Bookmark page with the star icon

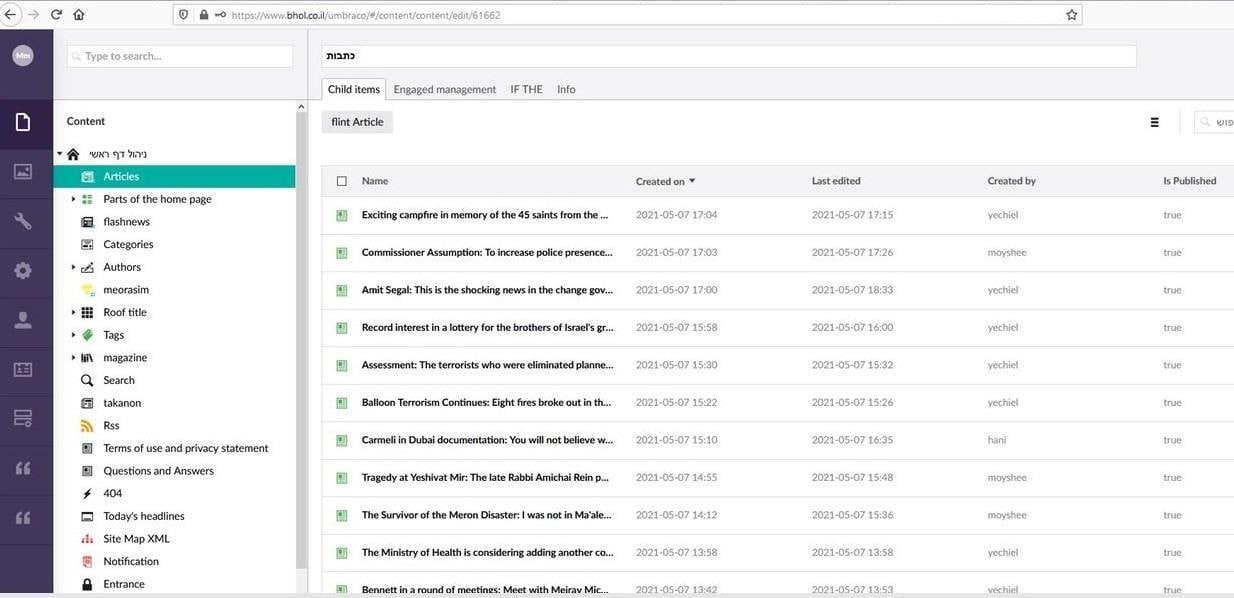click(1071, 15)
